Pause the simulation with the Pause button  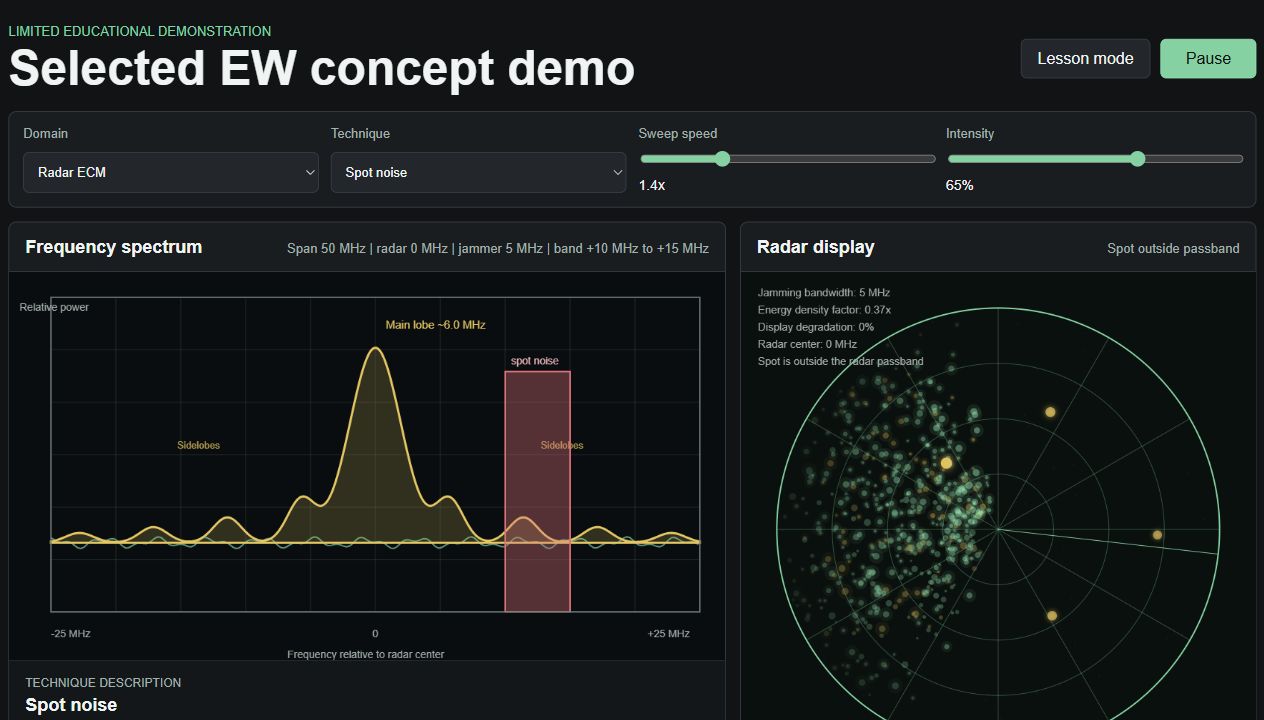(1208, 58)
